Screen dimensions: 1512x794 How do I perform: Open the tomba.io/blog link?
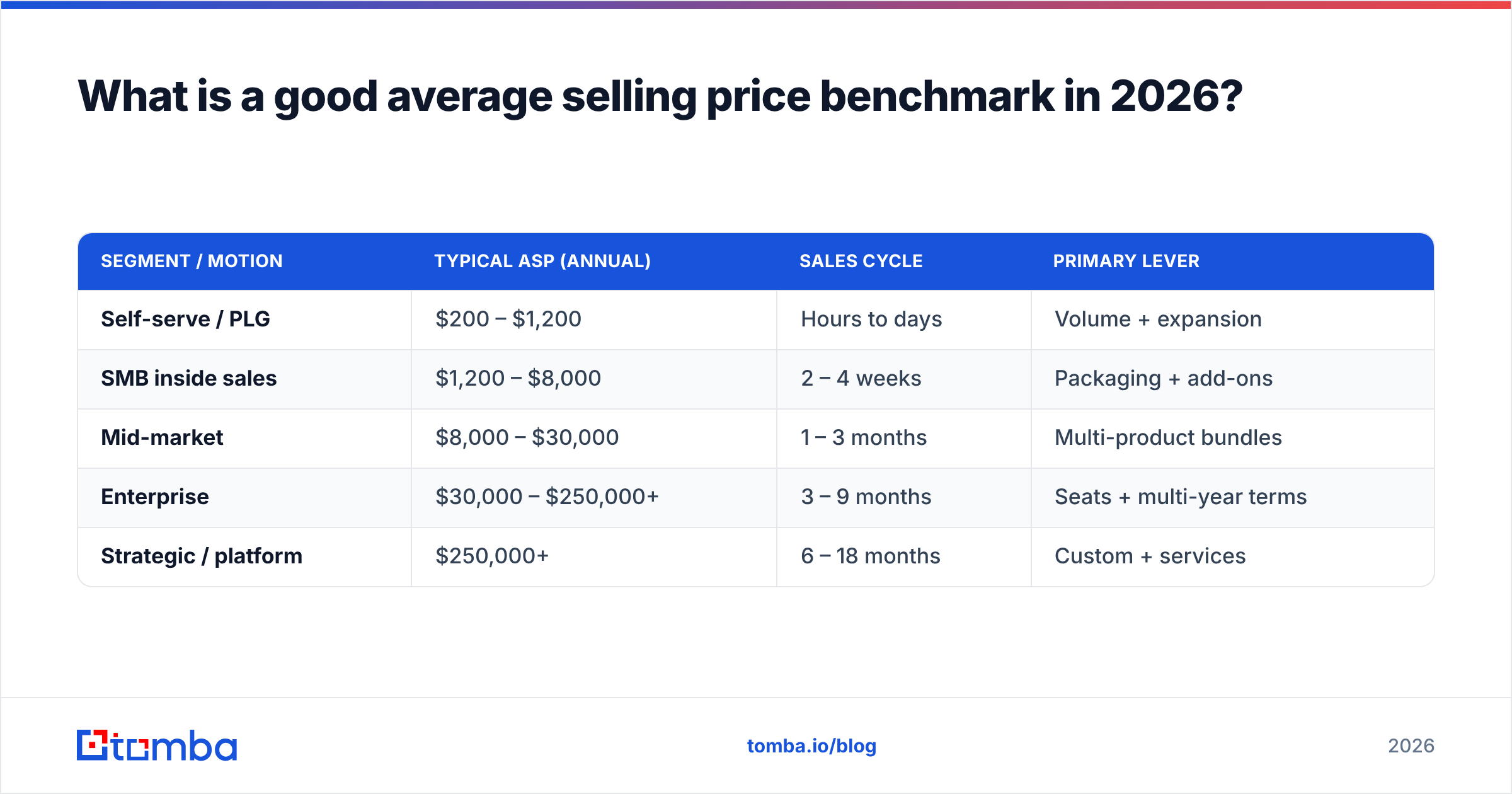point(811,746)
